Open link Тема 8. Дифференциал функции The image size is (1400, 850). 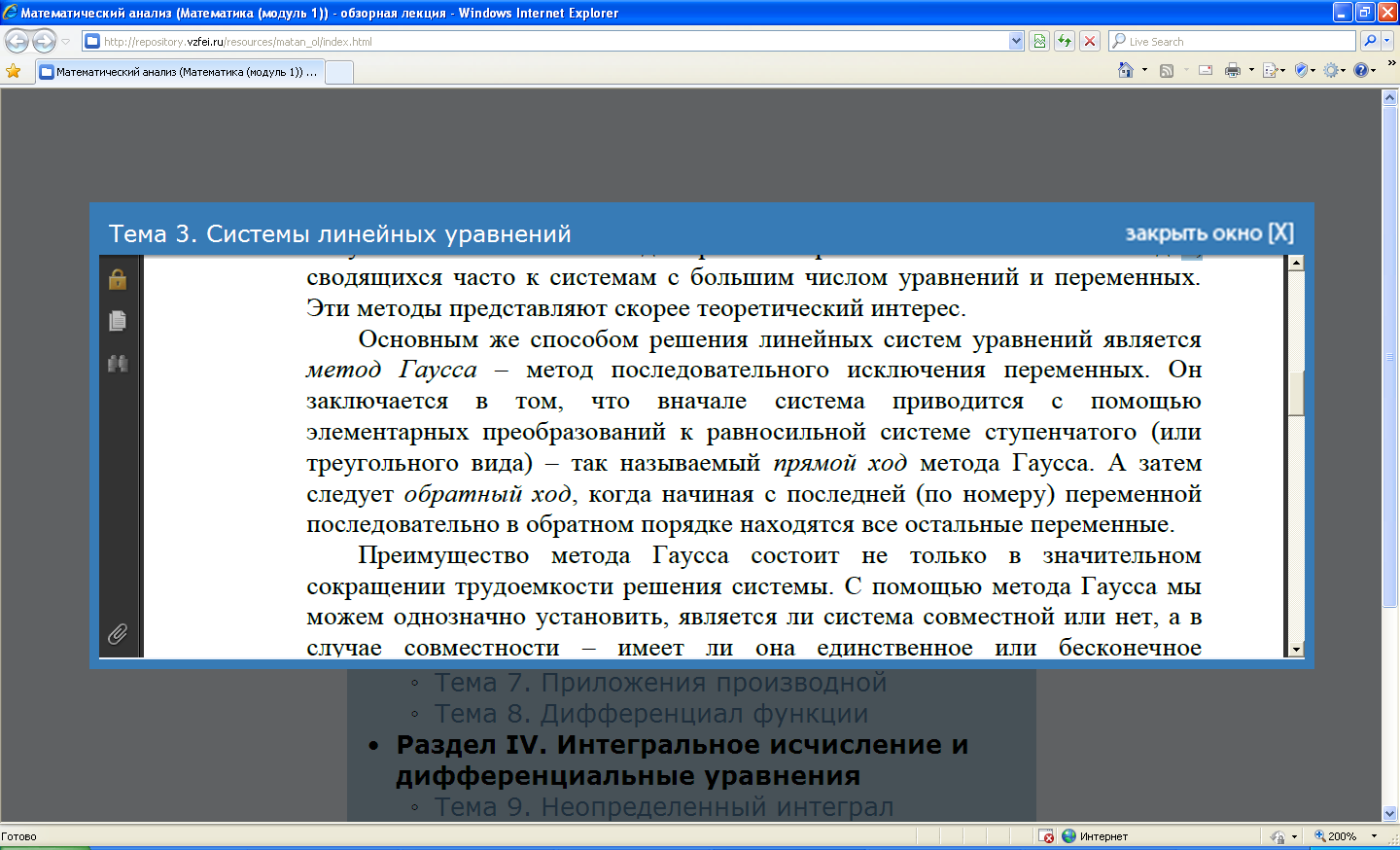coord(651,714)
